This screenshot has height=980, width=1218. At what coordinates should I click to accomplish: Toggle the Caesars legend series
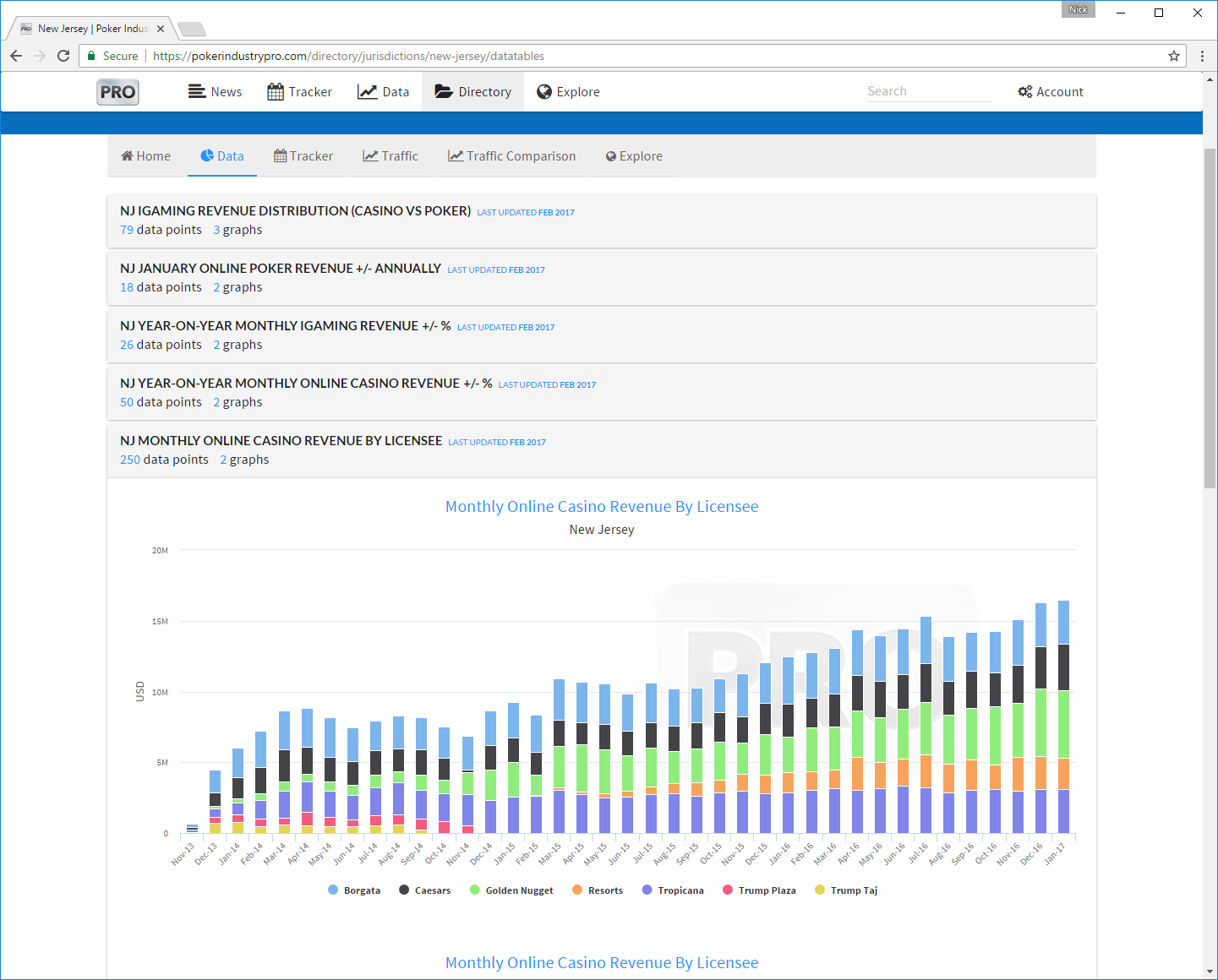click(x=424, y=890)
